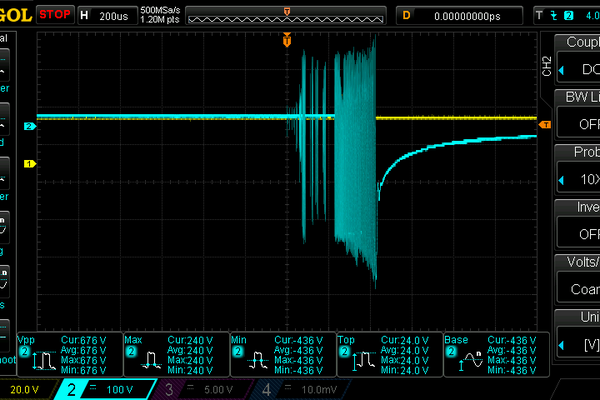Toggle the Invert OFF setting

pos(578,224)
